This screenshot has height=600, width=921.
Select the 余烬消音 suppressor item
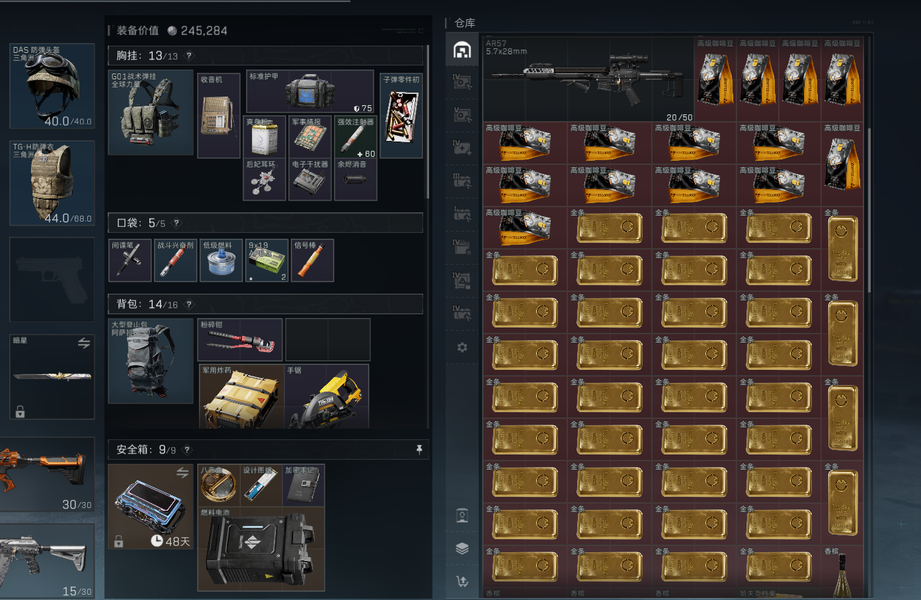coord(355,179)
